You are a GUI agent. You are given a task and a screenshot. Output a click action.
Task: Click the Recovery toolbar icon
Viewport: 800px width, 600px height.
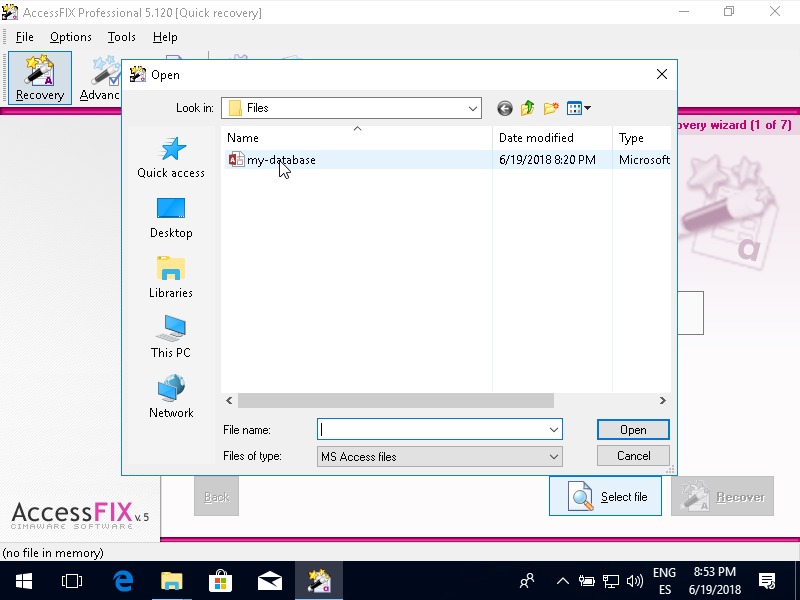point(40,78)
